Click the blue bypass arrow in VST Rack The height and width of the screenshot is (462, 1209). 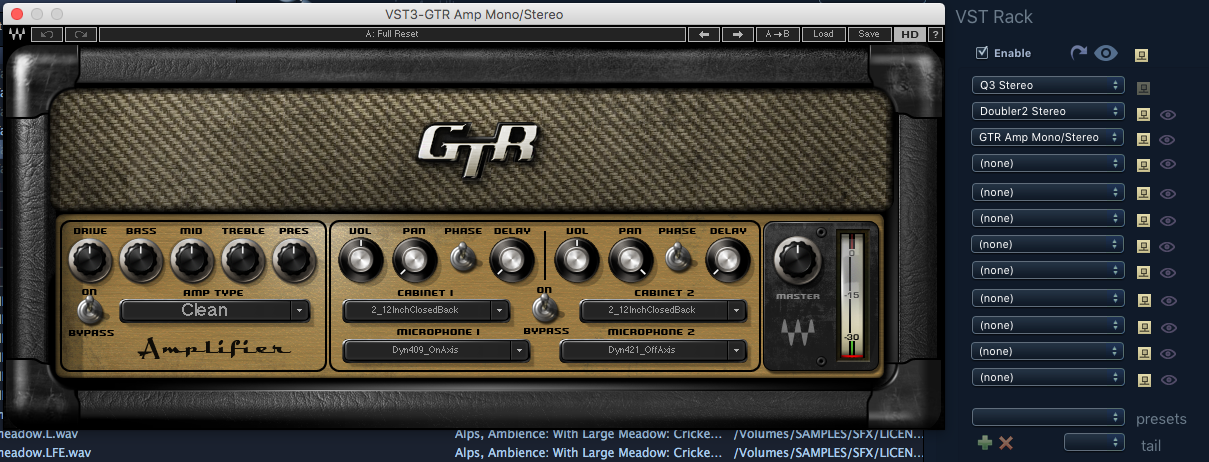coord(1077,53)
